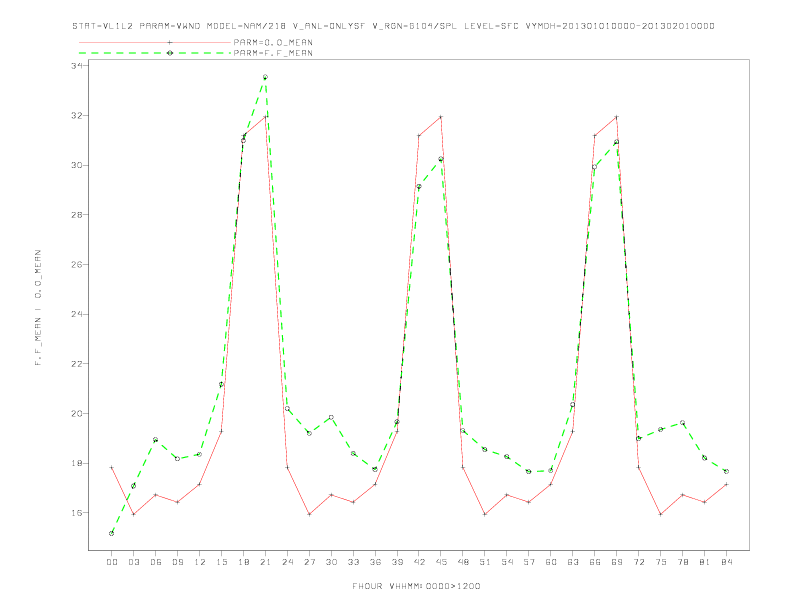Click y-axis tick label 20

77,414
